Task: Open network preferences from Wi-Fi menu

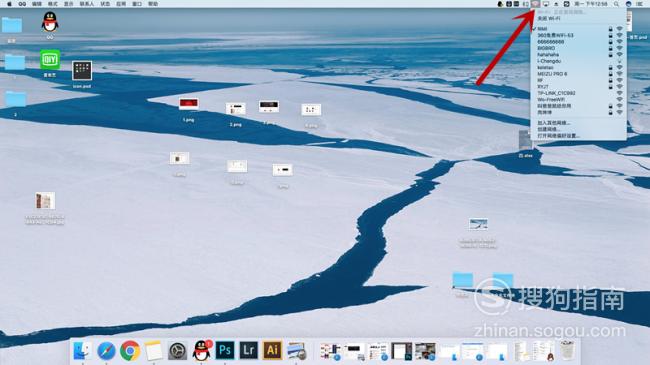Action: point(579,136)
